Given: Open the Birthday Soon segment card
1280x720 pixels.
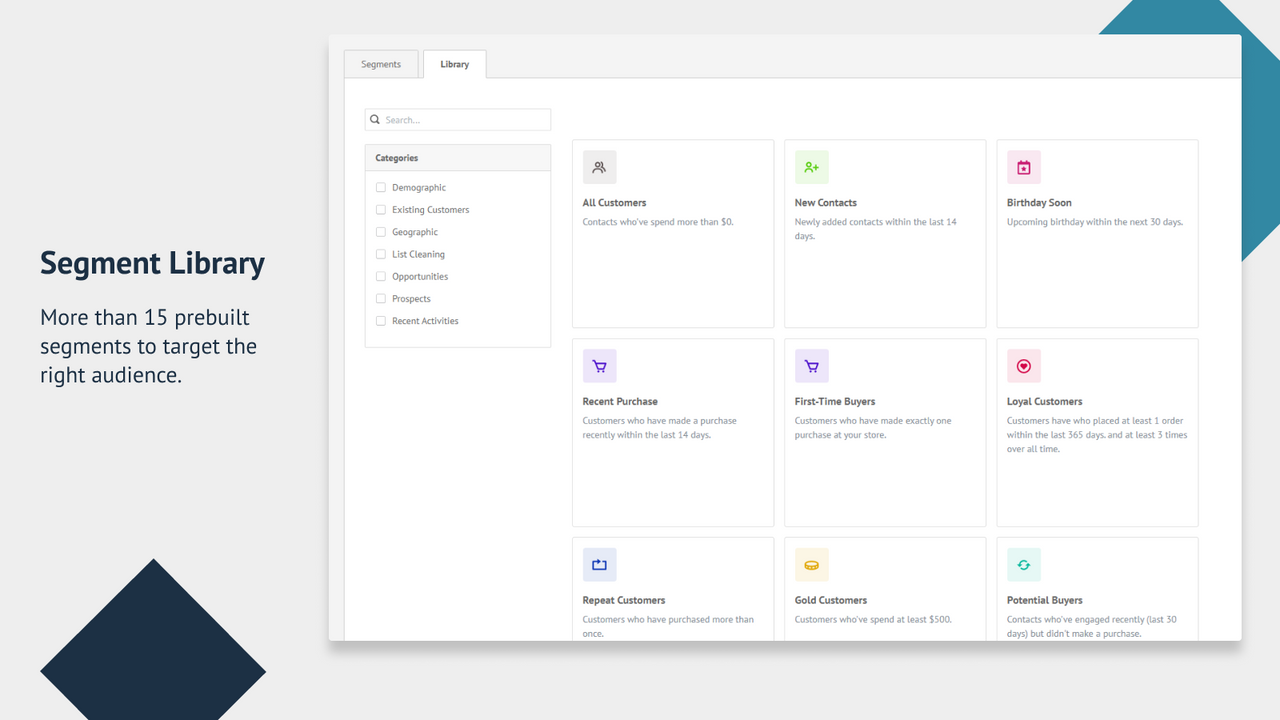Looking at the screenshot, I should tap(1097, 233).
